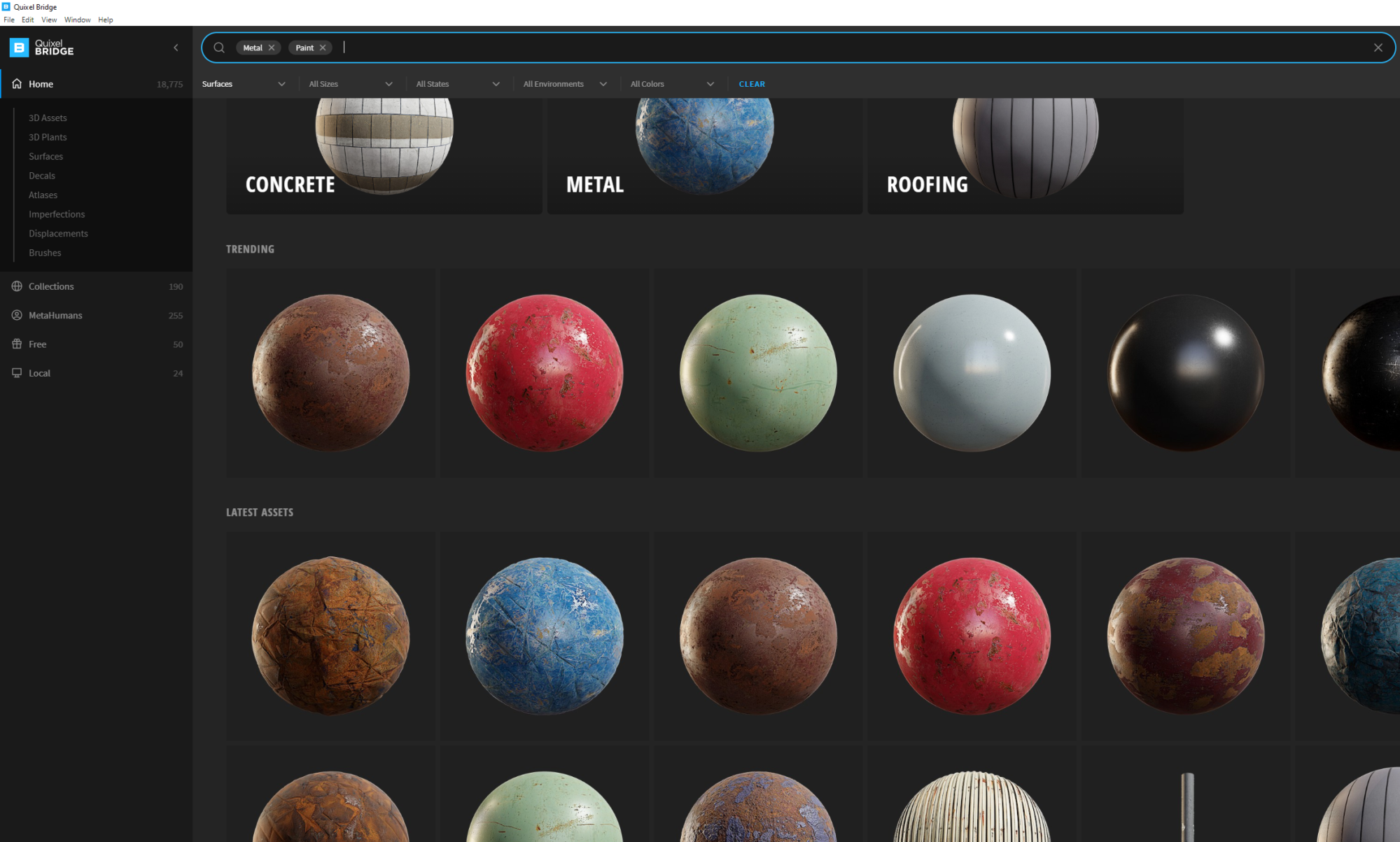The image size is (1400, 842).
Task: Open Local assets via its monitor icon
Action: click(17, 373)
